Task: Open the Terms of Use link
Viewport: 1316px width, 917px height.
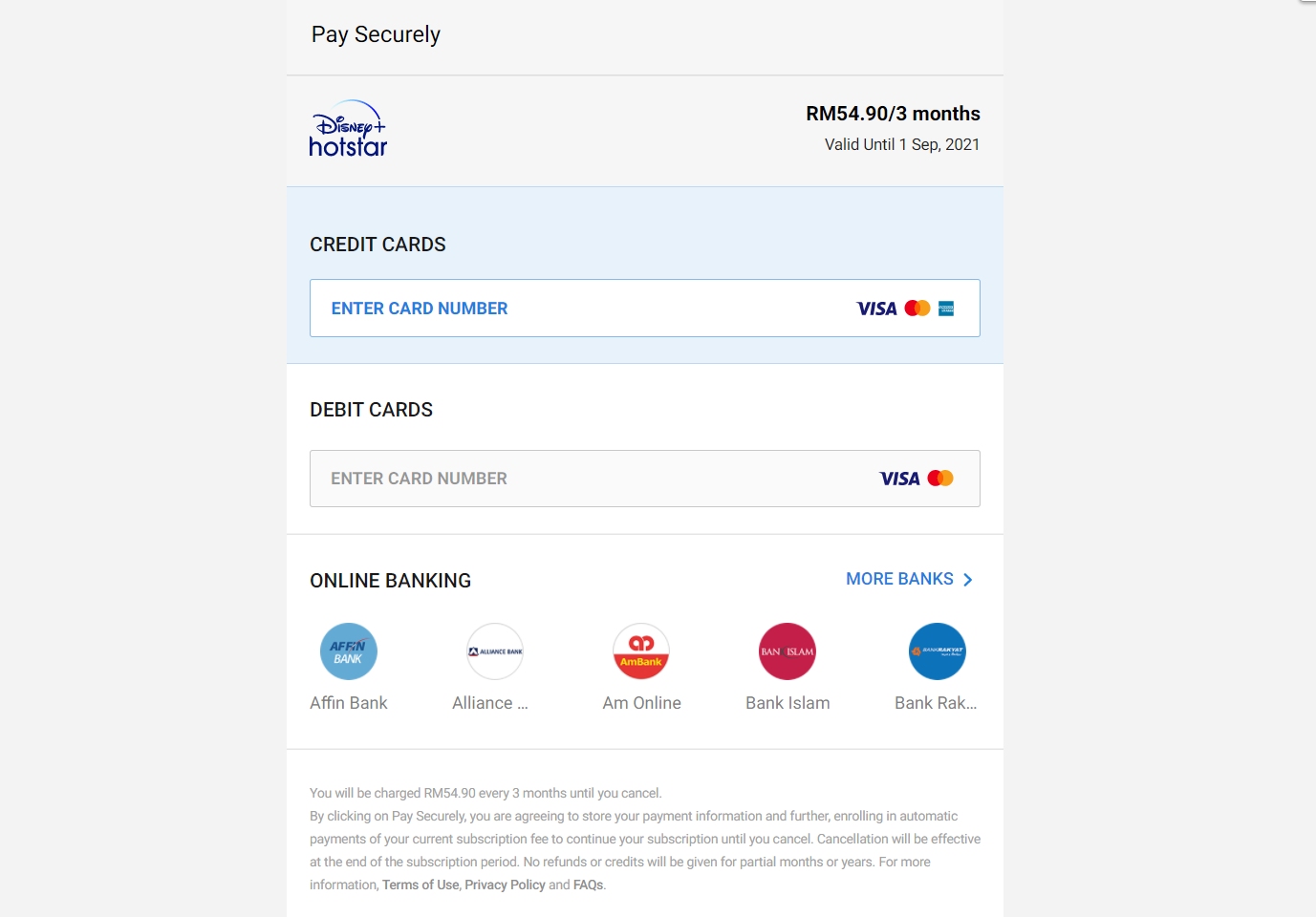Action: pyautogui.click(x=421, y=885)
